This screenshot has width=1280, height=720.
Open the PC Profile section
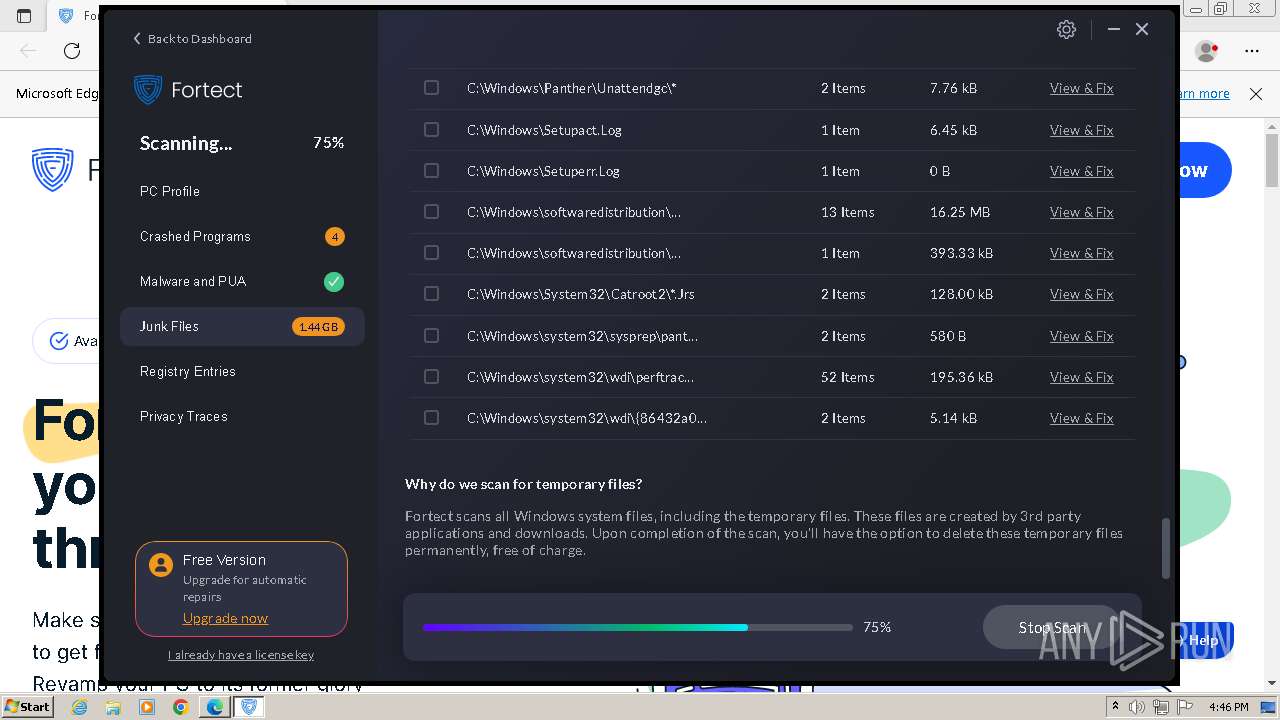point(242,192)
